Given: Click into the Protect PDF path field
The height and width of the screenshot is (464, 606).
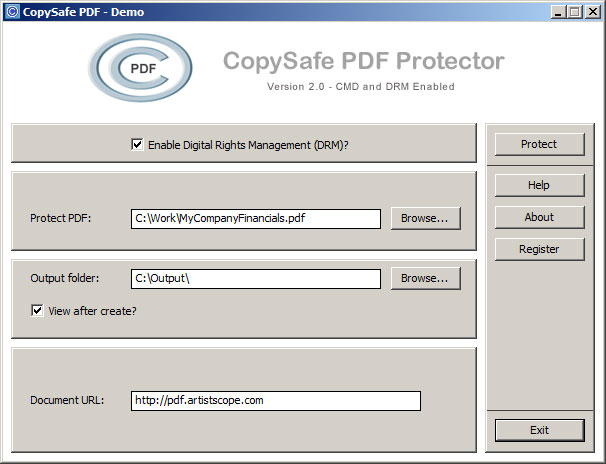Looking at the screenshot, I should pyautogui.click(x=256, y=219).
